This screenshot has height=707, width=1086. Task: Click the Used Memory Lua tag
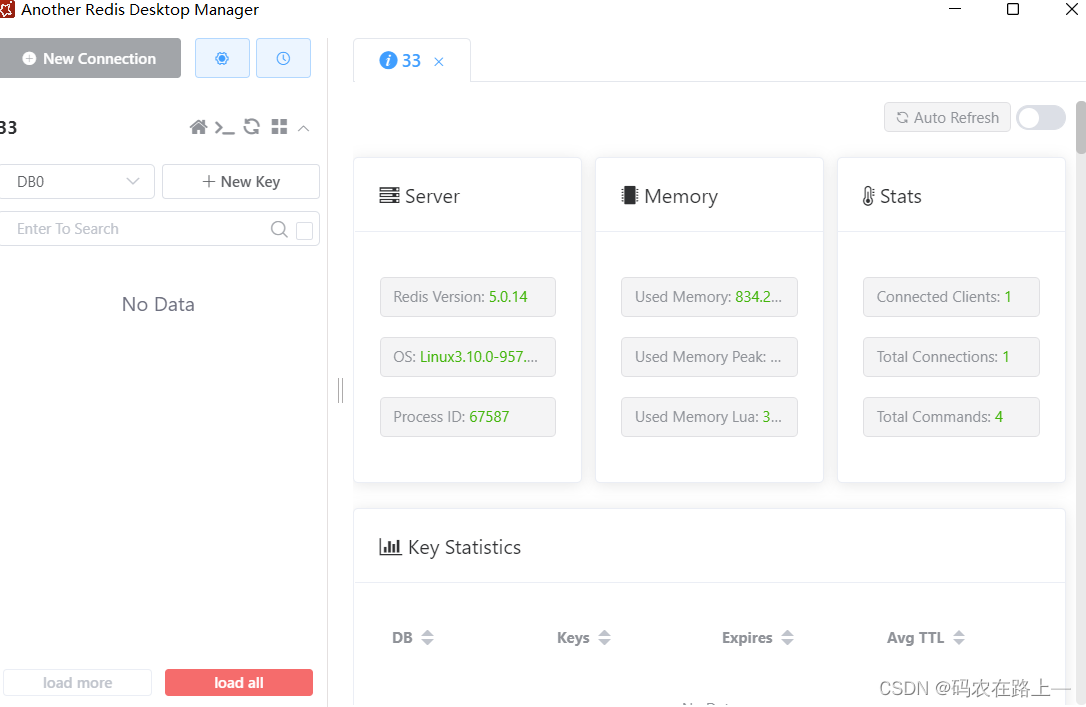709,417
